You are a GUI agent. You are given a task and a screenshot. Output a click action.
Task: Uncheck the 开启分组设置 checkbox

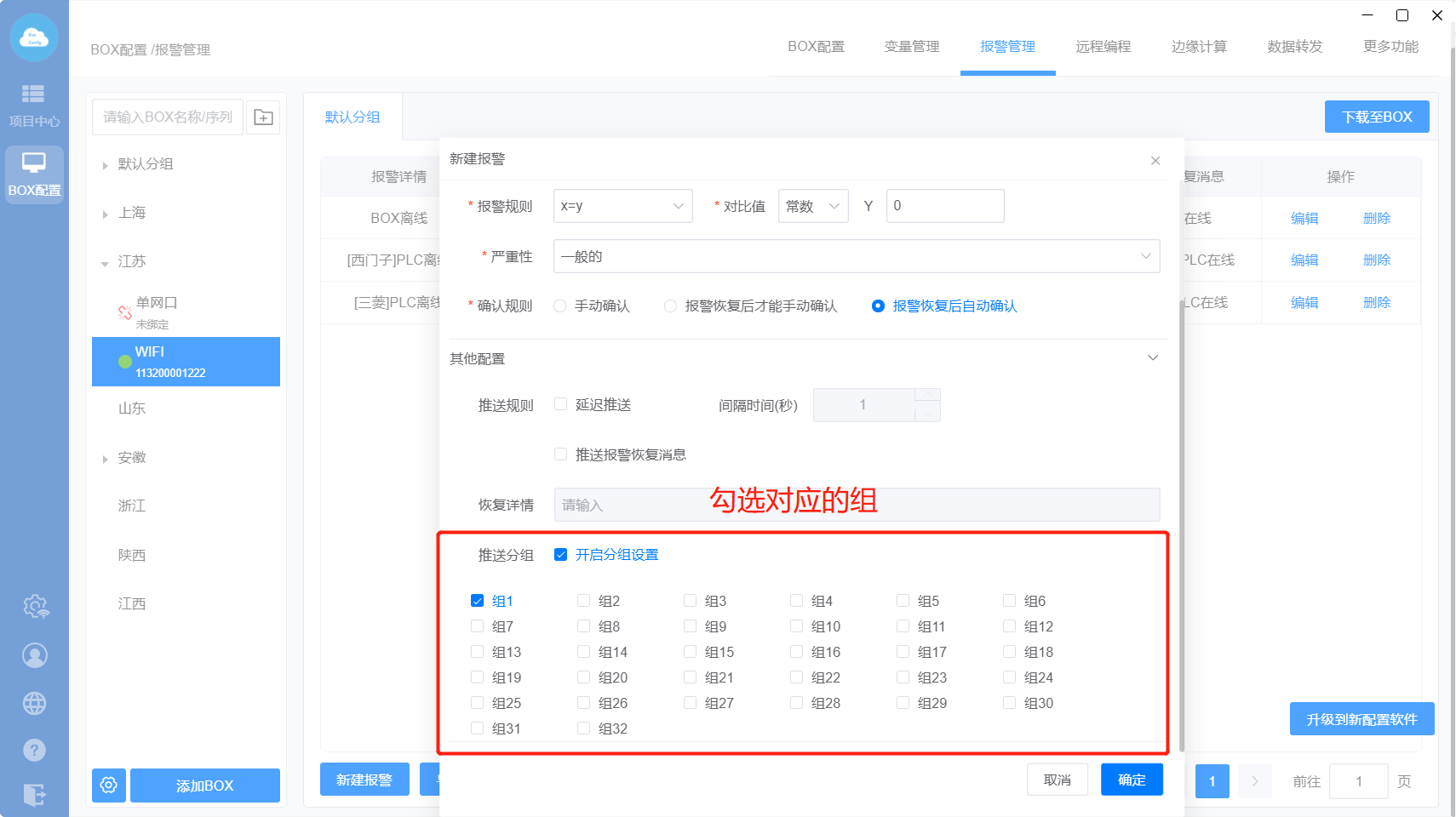point(560,555)
